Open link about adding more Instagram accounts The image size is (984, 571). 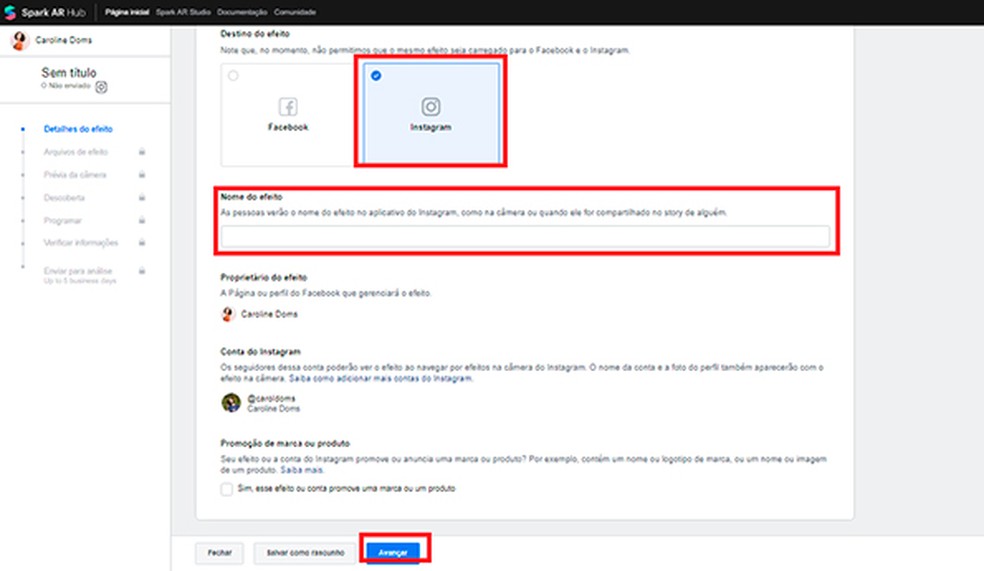click(x=380, y=379)
